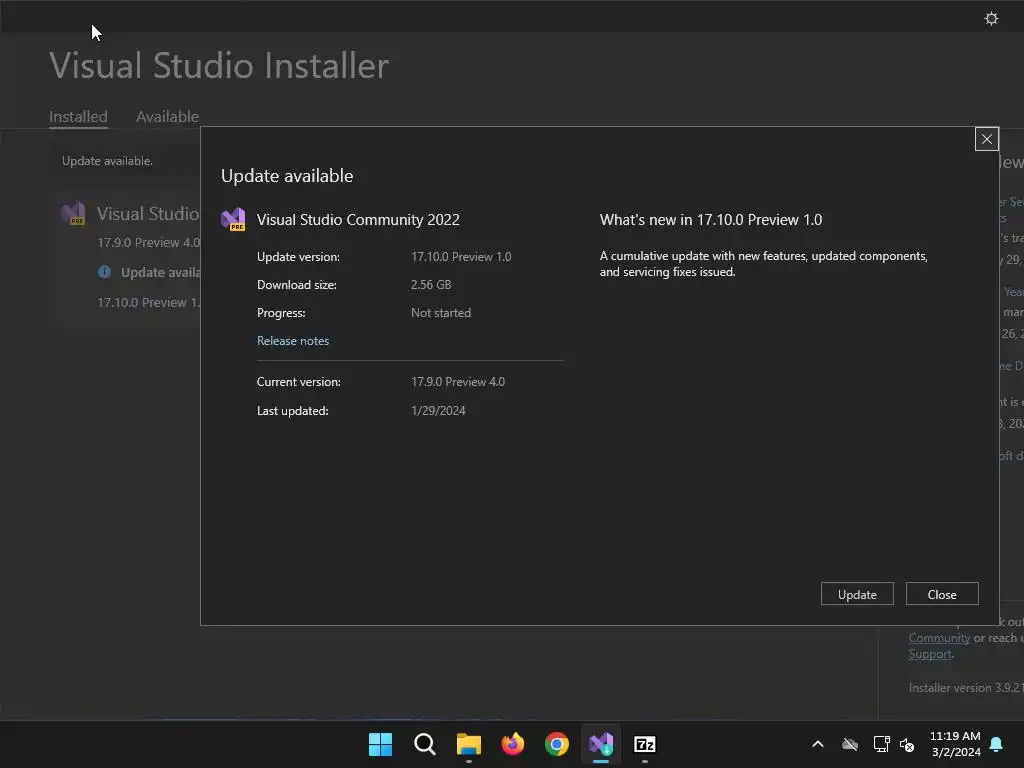Select the 1/29/2024 last updated date
Screen dimensions: 1024x768
pos(438,411)
